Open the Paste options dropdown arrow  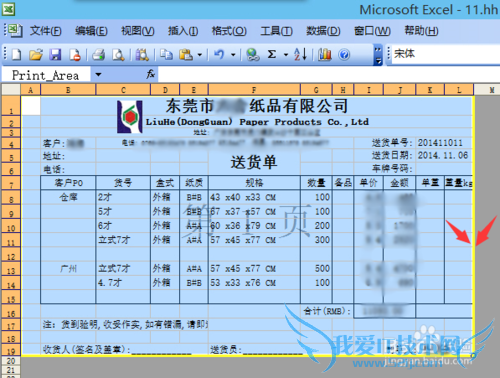[200, 54]
